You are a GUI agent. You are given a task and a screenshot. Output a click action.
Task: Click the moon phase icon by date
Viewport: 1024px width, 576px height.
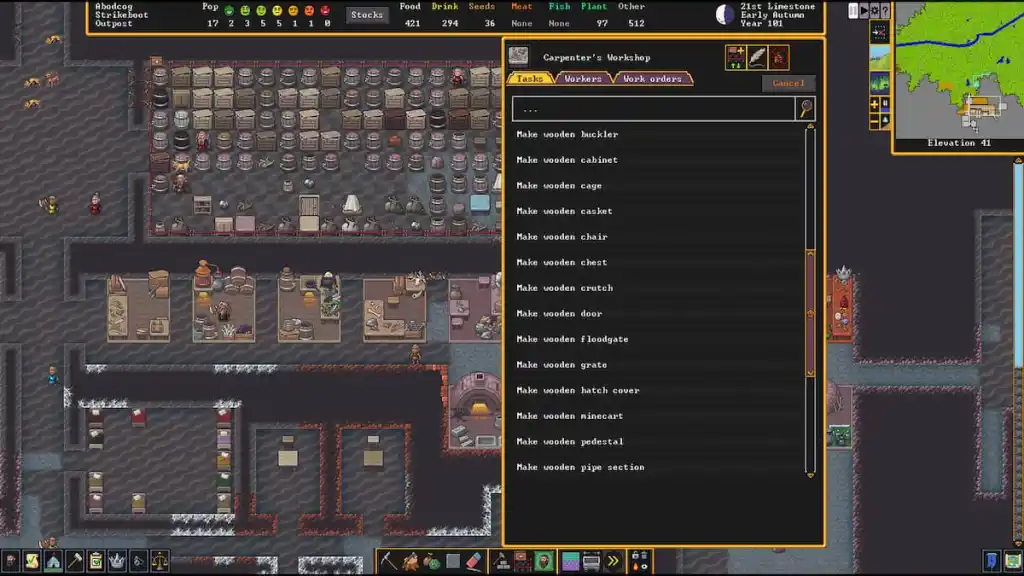pos(725,14)
